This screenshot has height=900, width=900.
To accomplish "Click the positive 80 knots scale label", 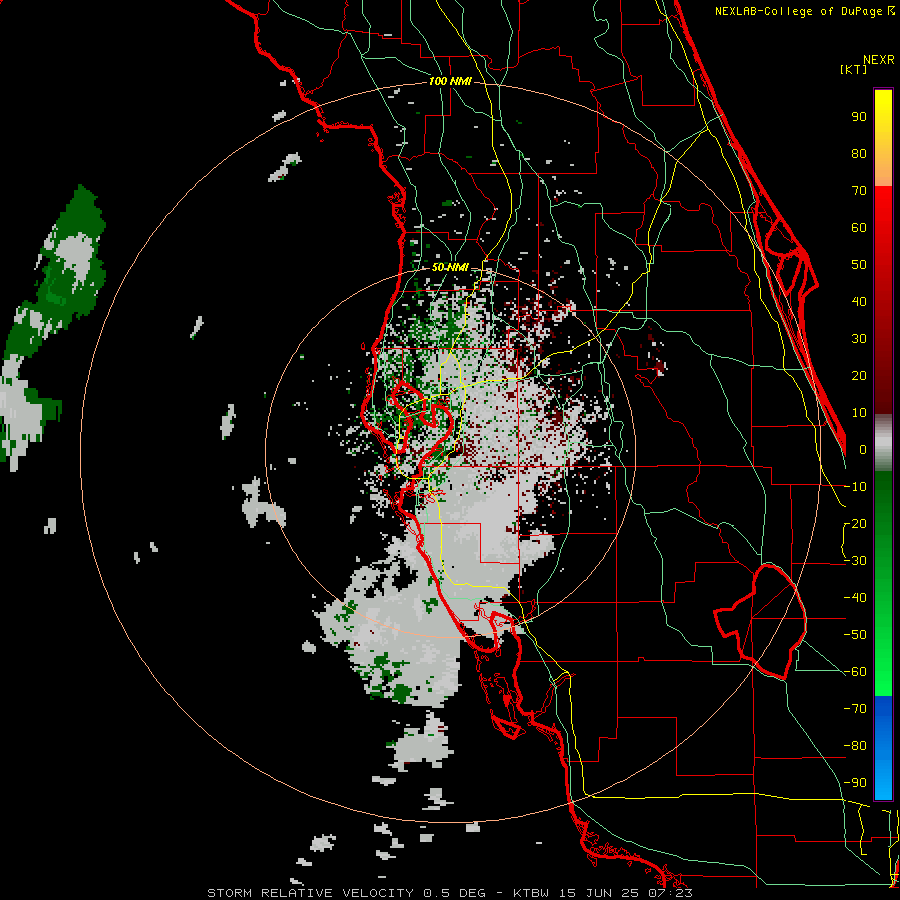I will [x=859, y=153].
